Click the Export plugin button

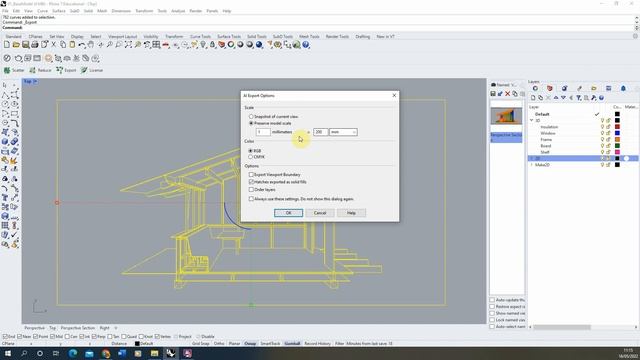(x=67, y=70)
